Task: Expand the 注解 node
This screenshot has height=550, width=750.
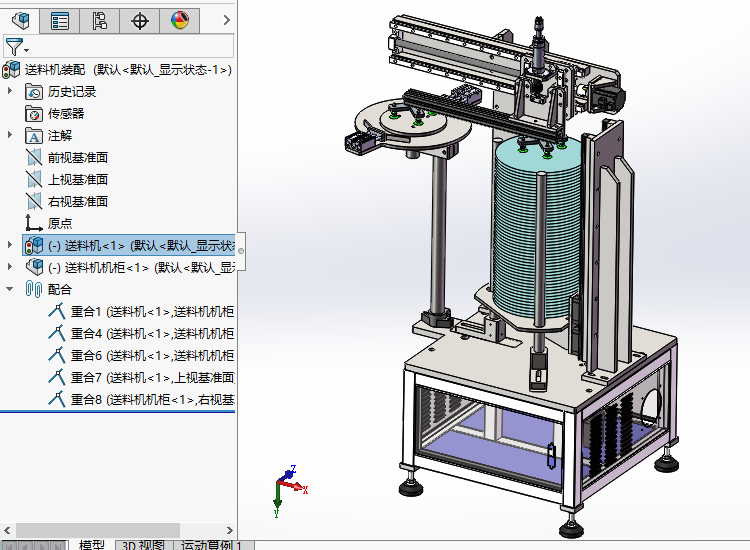Action: [x=10, y=135]
